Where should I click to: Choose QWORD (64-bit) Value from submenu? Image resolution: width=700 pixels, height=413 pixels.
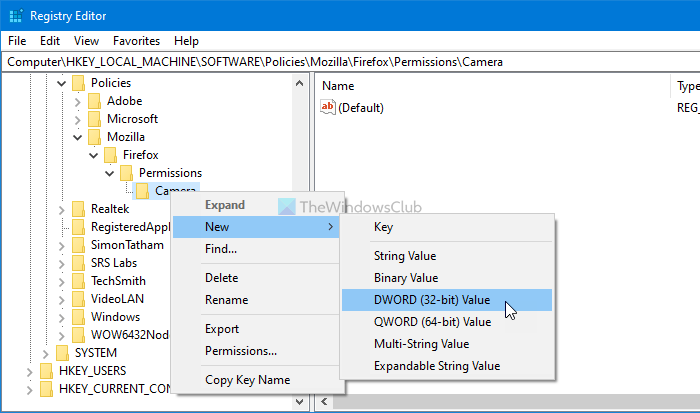click(447, 321)
